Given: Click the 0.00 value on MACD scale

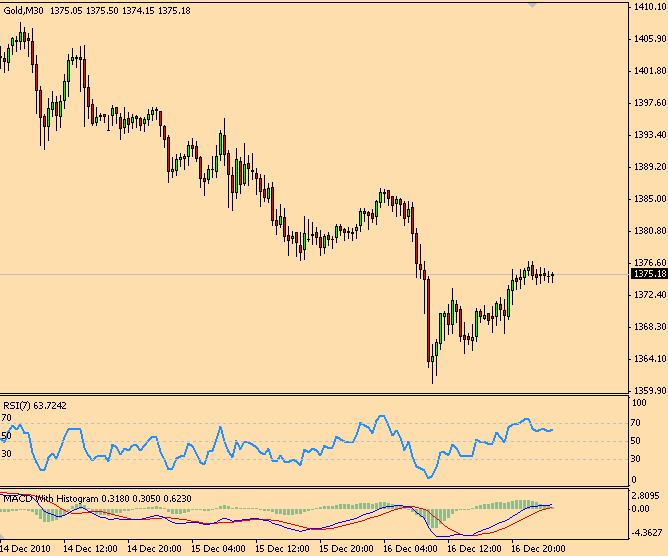Looking at the screenshot, I should (x=641, y=509).
